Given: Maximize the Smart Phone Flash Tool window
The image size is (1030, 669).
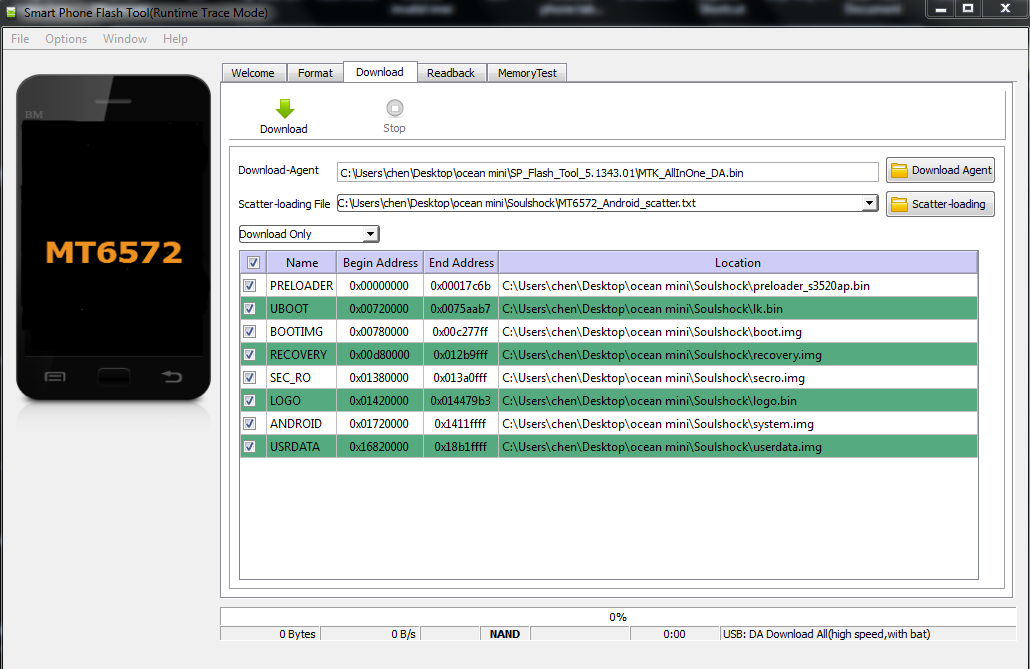Looking at the screenshot, I should 968,9.
